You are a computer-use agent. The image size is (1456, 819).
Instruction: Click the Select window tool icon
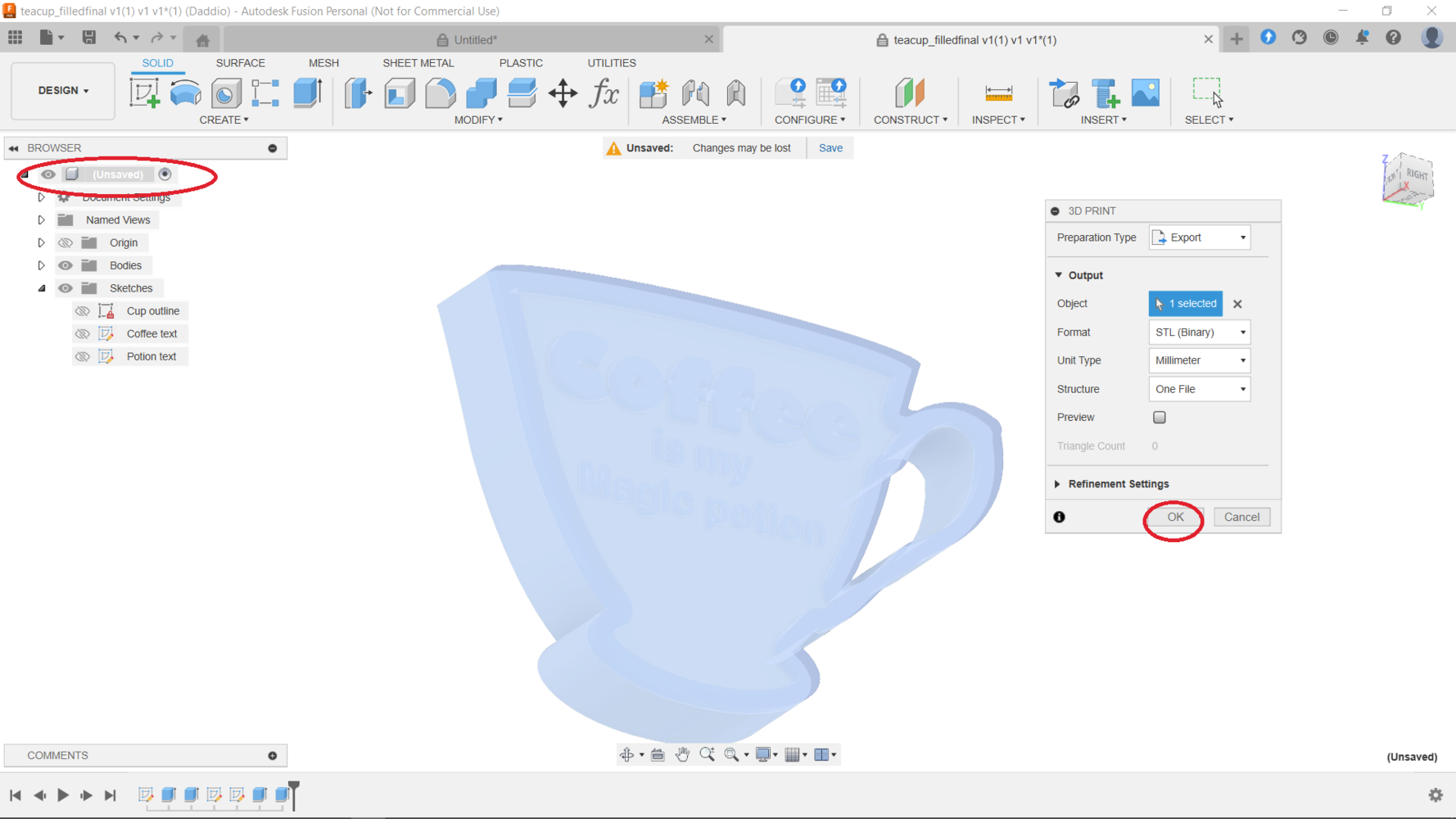pos(1208,93)
